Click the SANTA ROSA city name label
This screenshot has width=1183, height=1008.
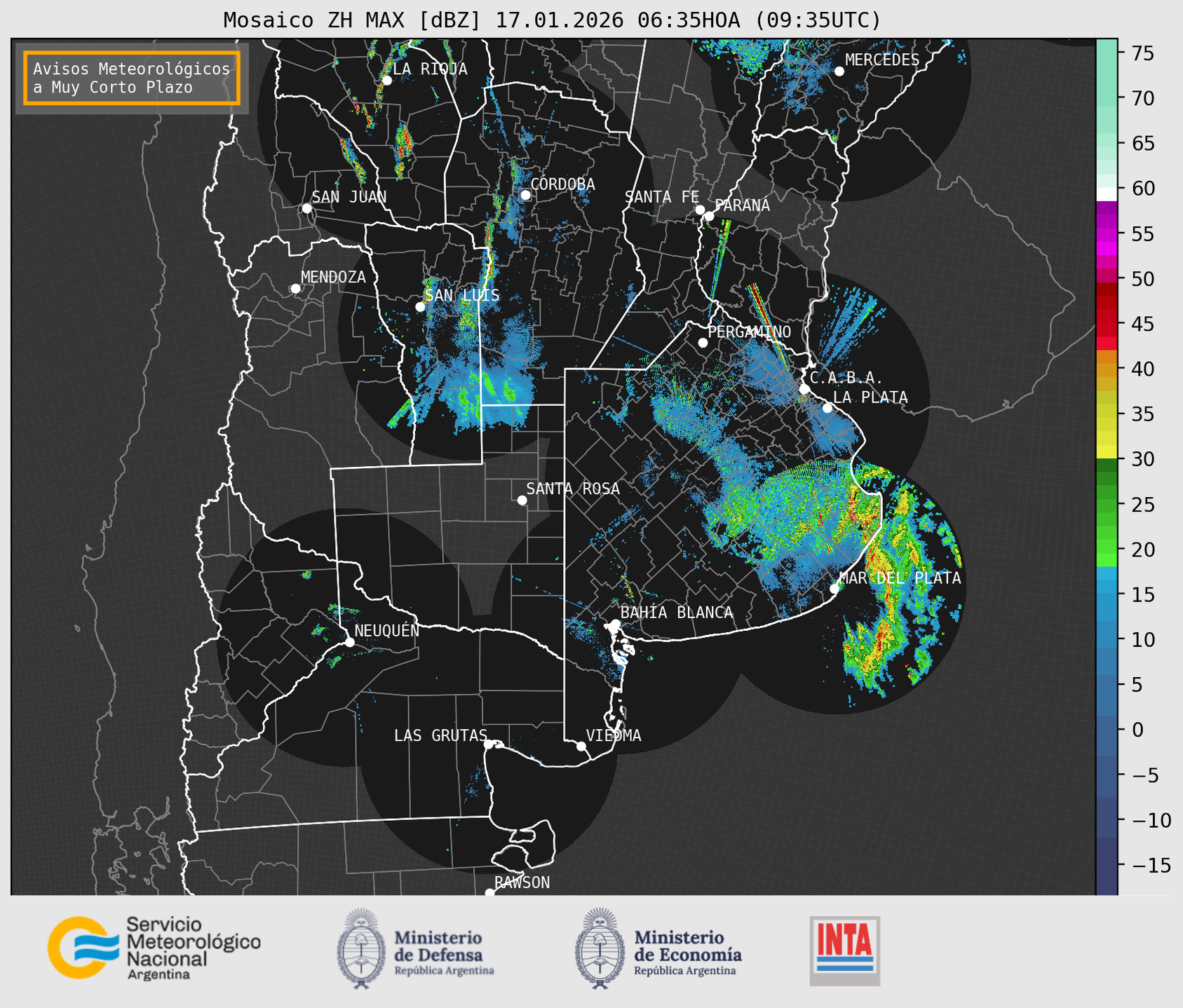[x=573, y=489]
